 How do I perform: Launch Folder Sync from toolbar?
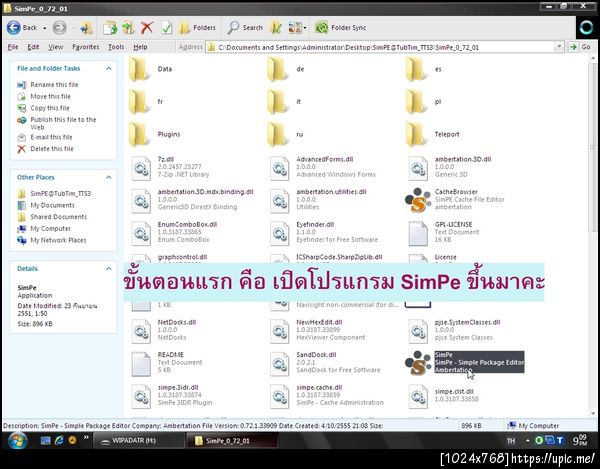point(341,28)
